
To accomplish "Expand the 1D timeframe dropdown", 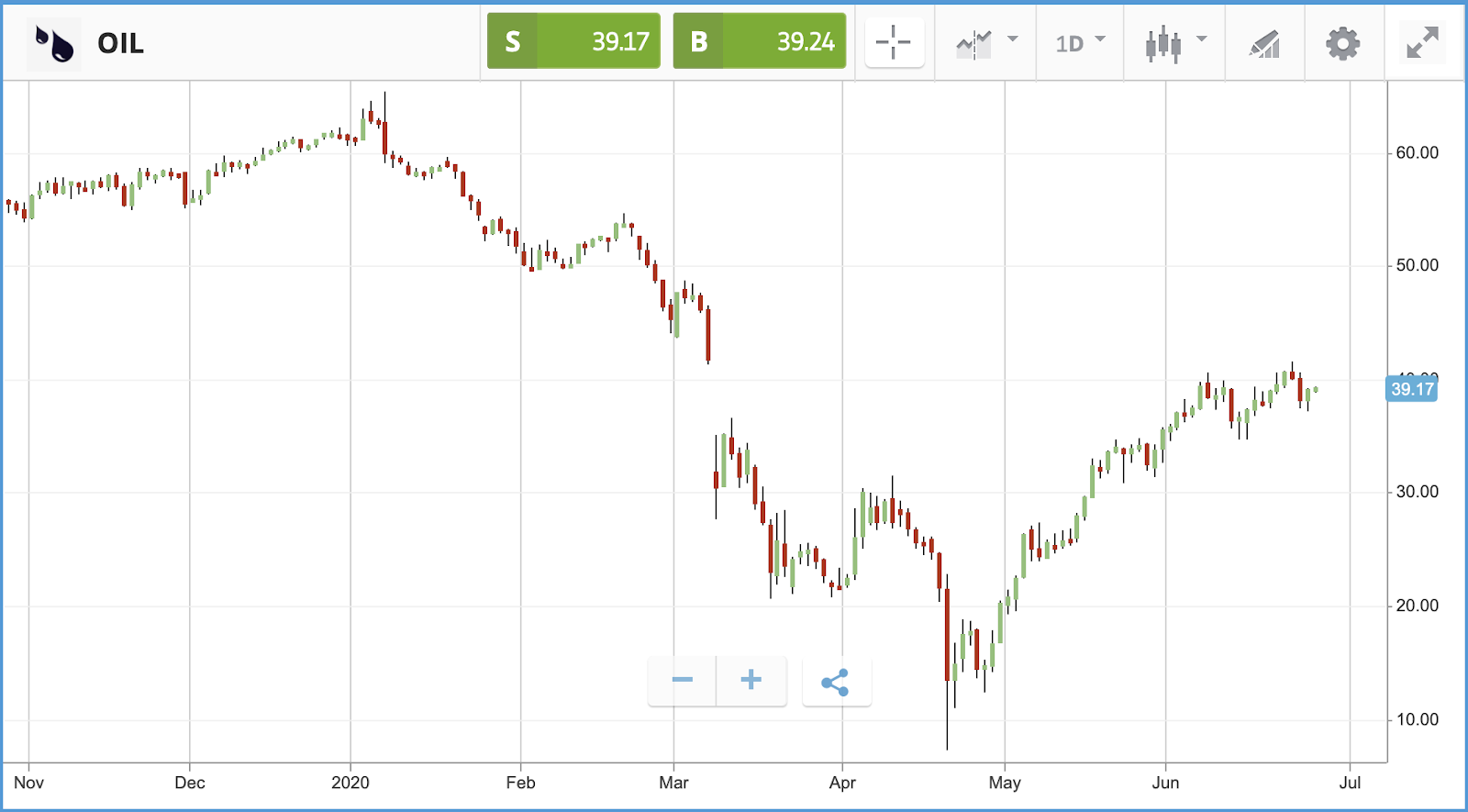I will coord(1080,43).
